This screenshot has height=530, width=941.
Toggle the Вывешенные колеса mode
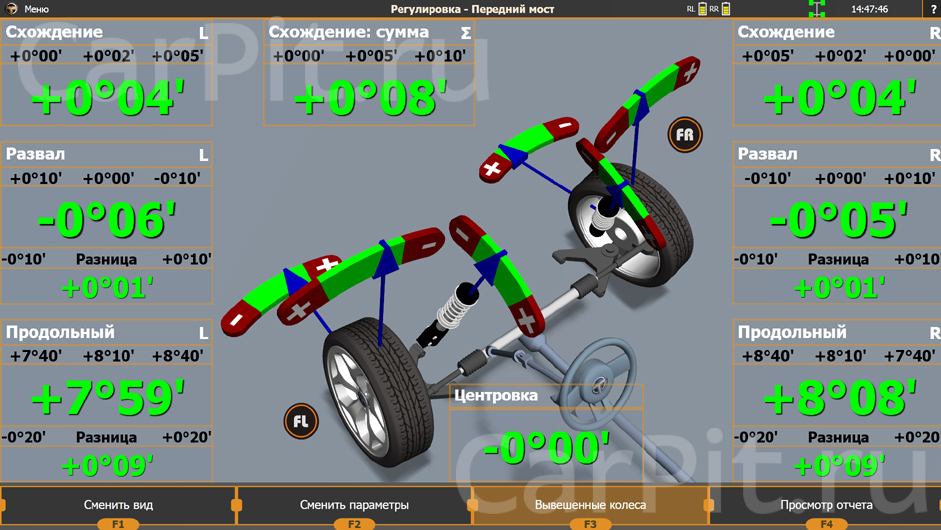[590, 505]
